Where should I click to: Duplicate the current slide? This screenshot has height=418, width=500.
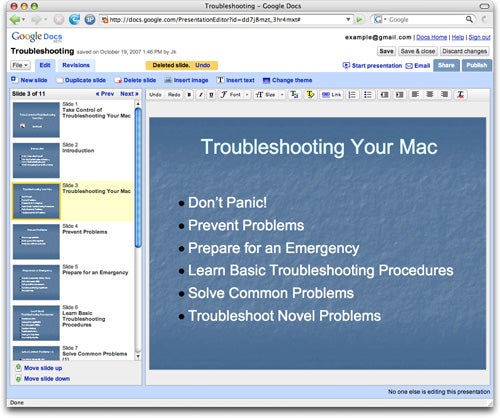[x=81, y=80]
